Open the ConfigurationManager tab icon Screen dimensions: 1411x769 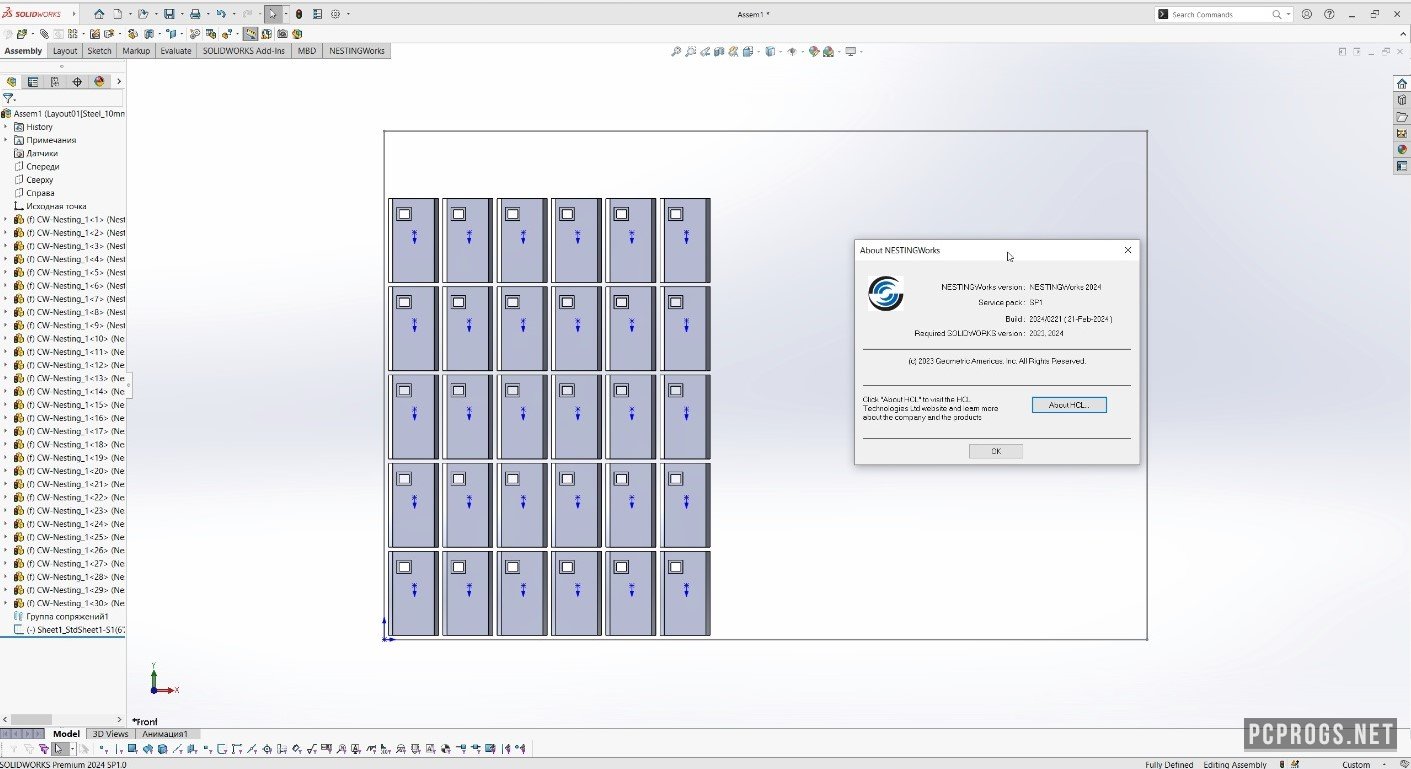pos(55,82)
